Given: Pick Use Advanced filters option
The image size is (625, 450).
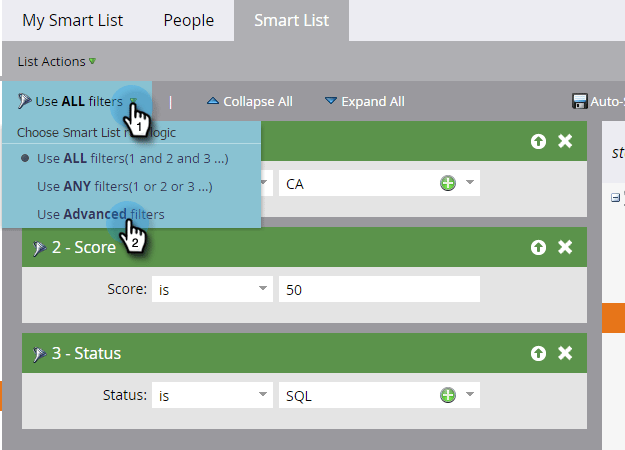Looking at the screenshot, I should [100, 214].
